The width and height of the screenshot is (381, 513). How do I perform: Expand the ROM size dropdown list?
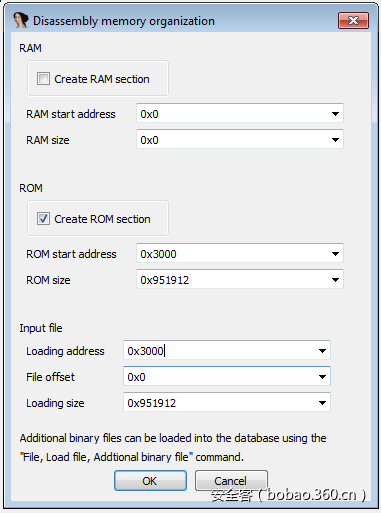tap(335, 280)
